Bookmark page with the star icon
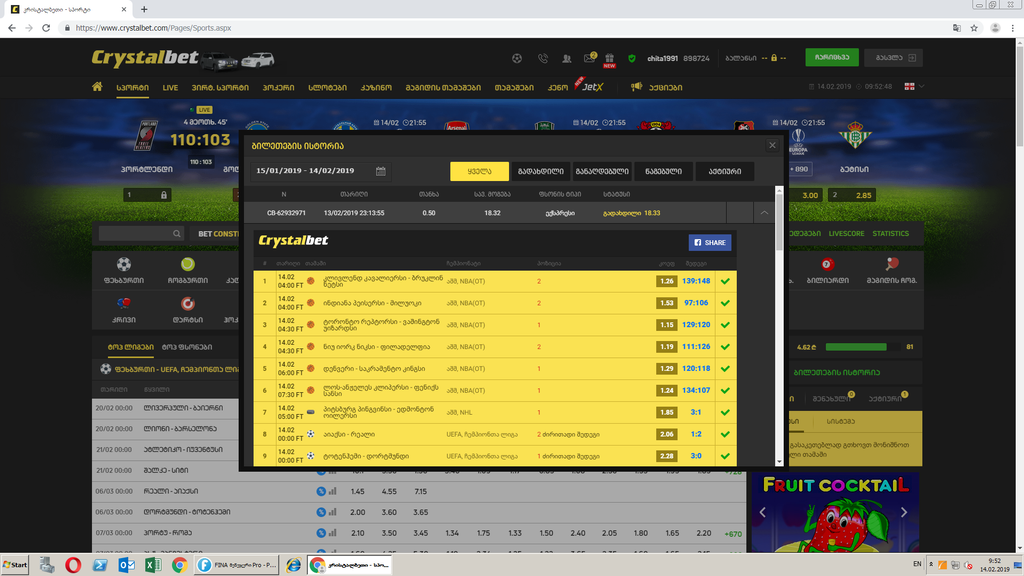 974,28
